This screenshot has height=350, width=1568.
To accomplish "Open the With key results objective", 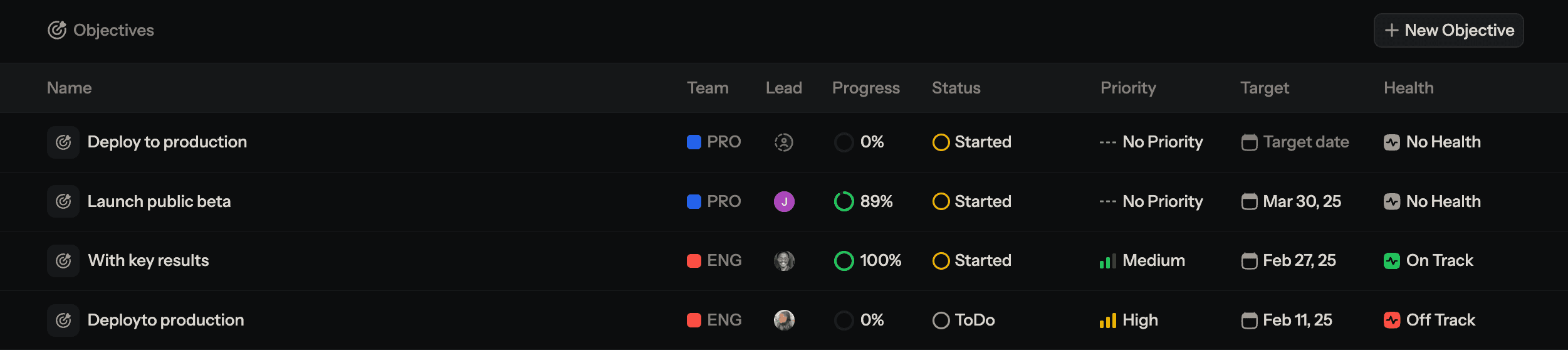I will point(149,261).
